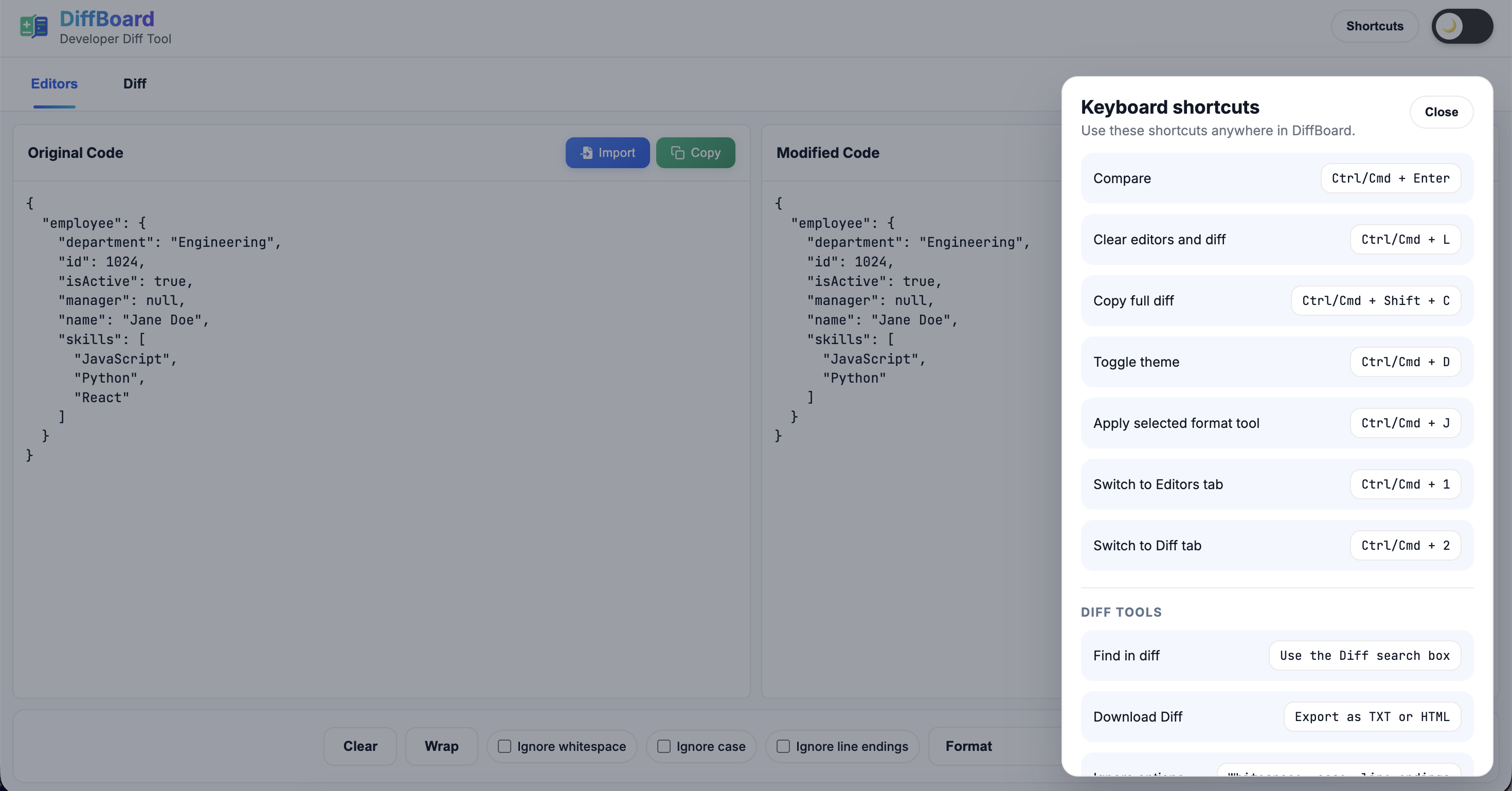Switch to the Diff tab
The image size is (1512, 791).
click(134, 84)
